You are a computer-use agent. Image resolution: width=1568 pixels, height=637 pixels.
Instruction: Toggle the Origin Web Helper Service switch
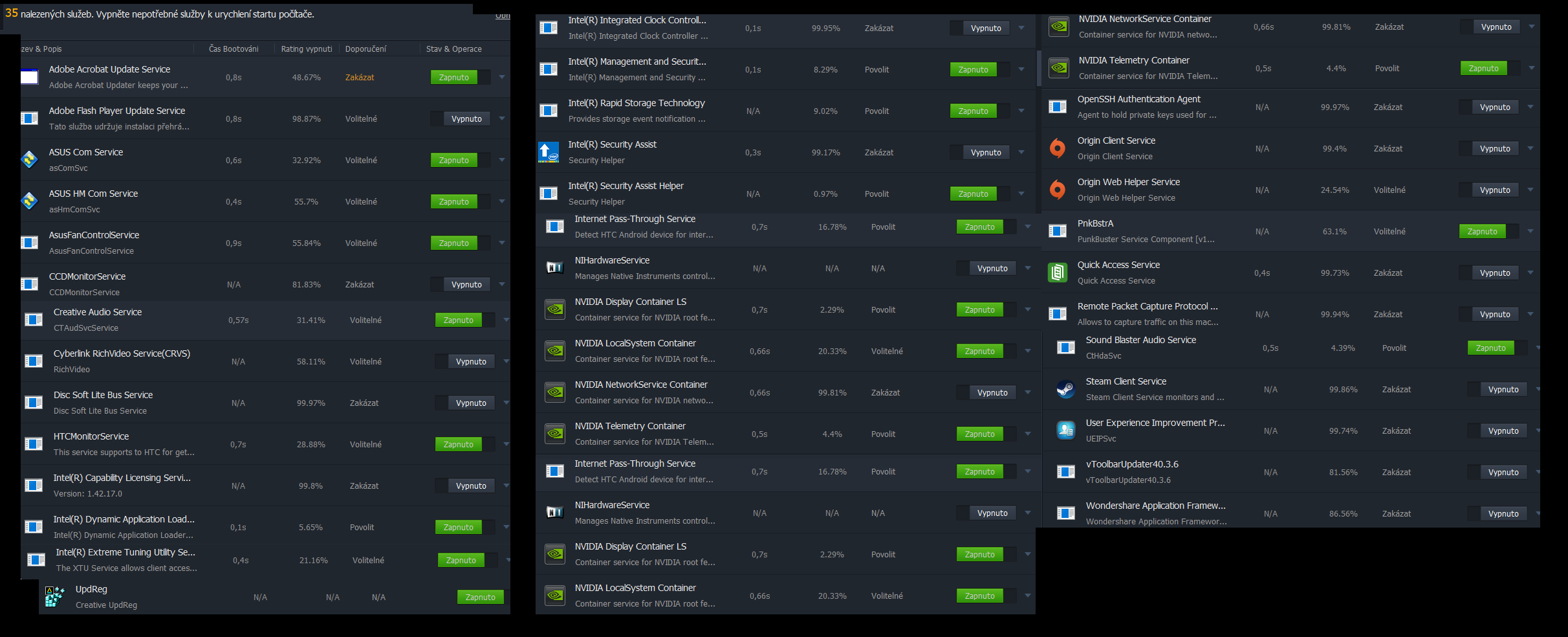coord(1489,190)
